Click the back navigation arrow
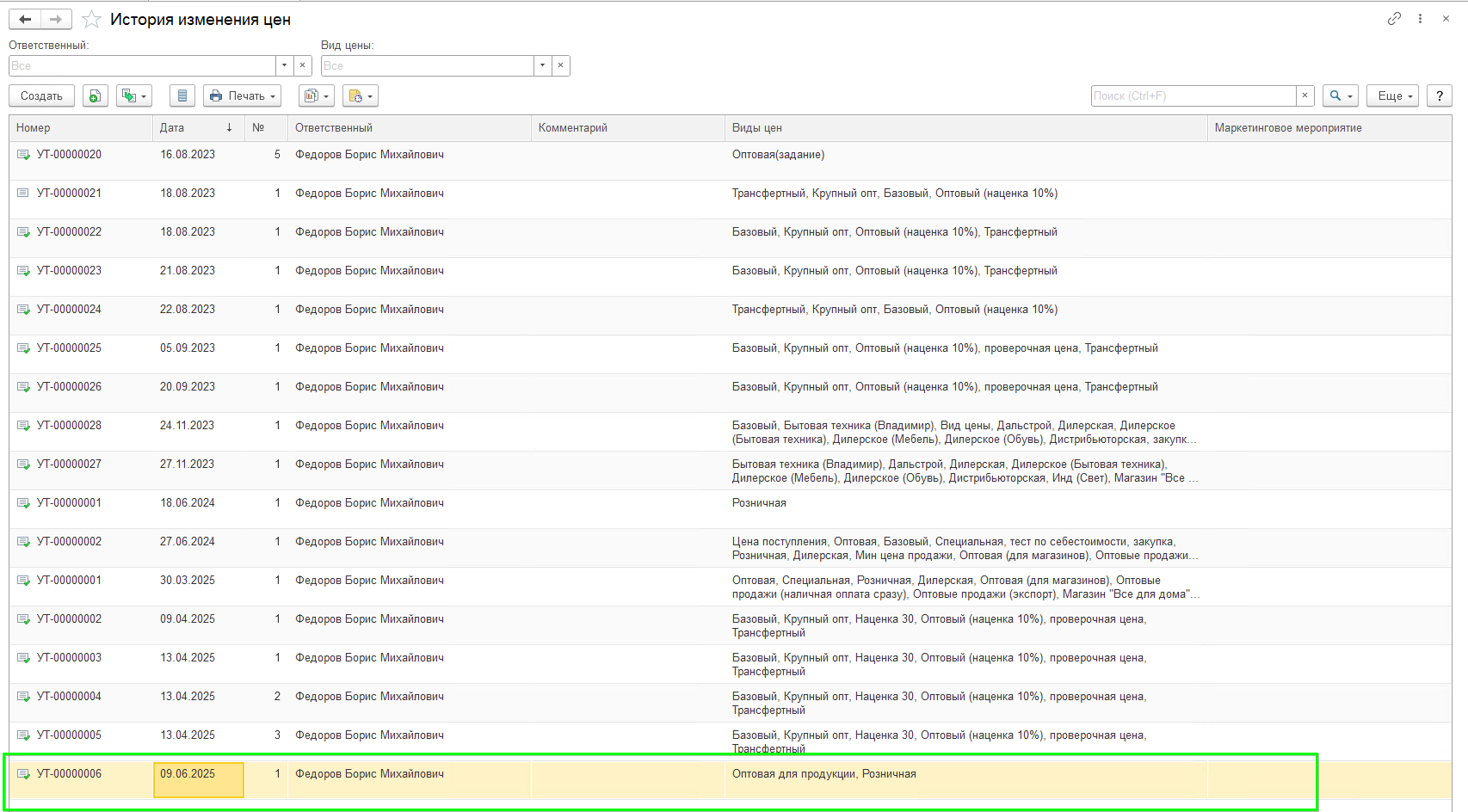 pyautogui.click(x=25, y=19)
